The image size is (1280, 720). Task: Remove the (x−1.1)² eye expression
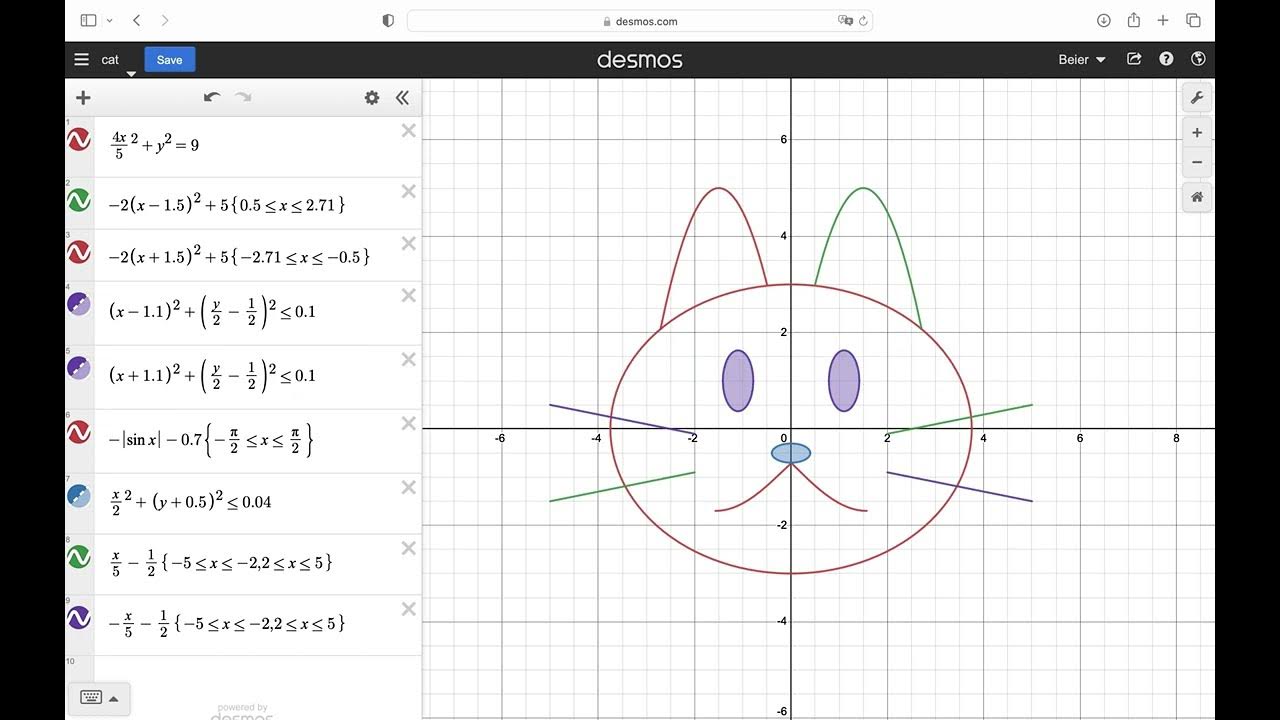tap(408, 295)
